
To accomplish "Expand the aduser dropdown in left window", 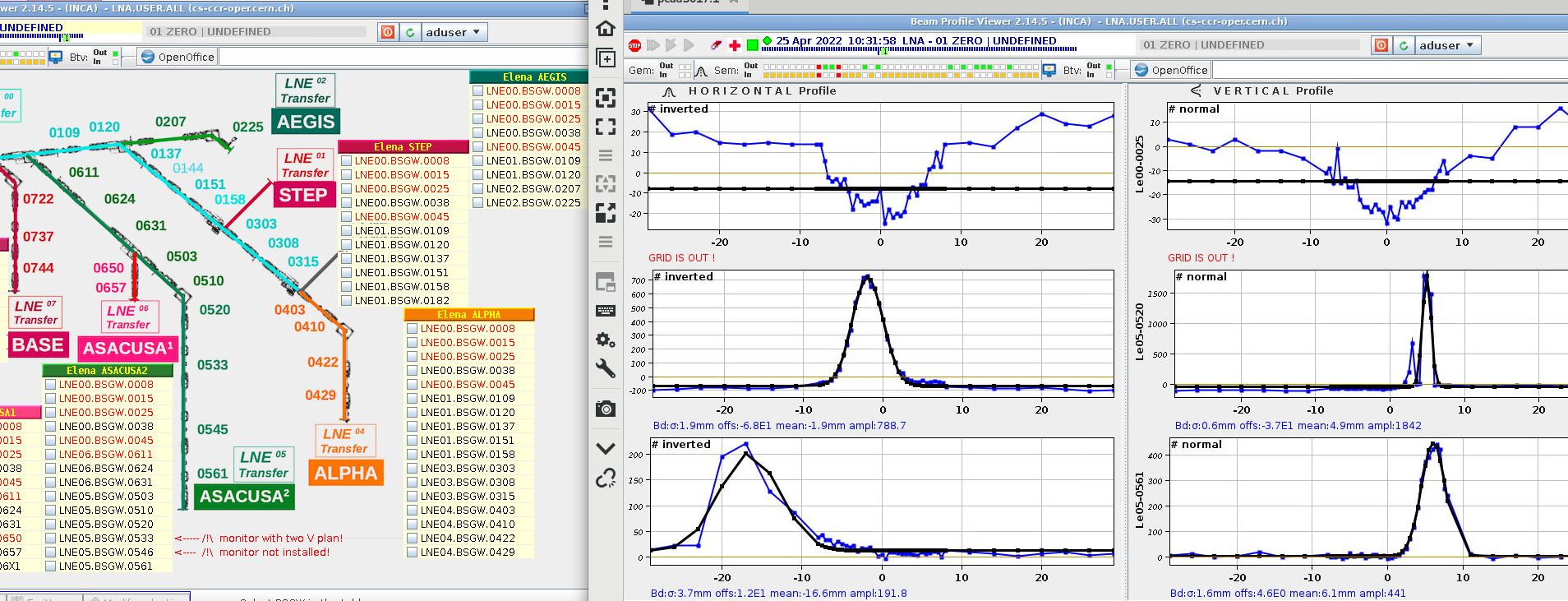I will (x=454, y=32).
